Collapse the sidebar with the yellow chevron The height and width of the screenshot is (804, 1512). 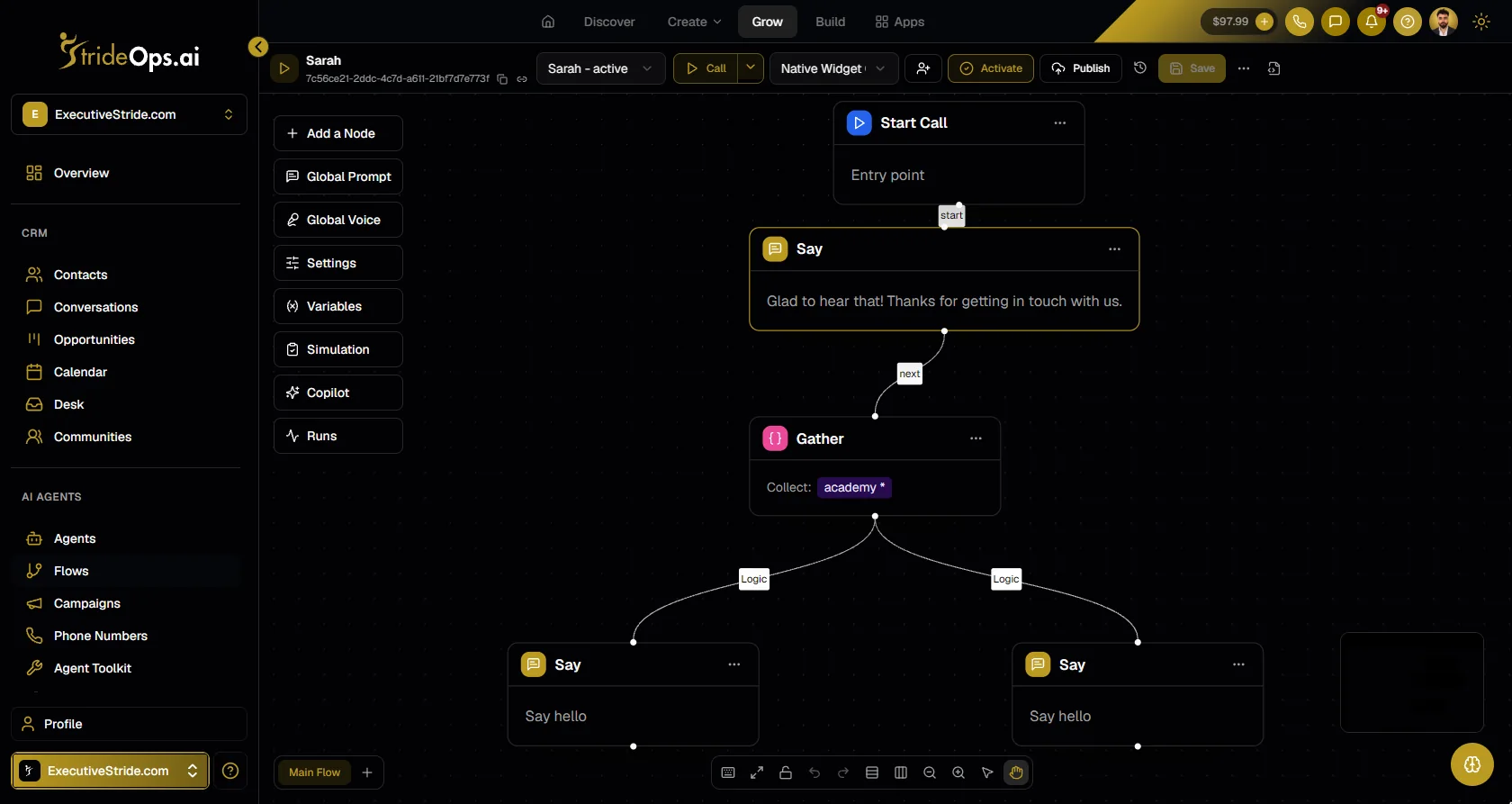pyautogui.click(x=258, y=47)
